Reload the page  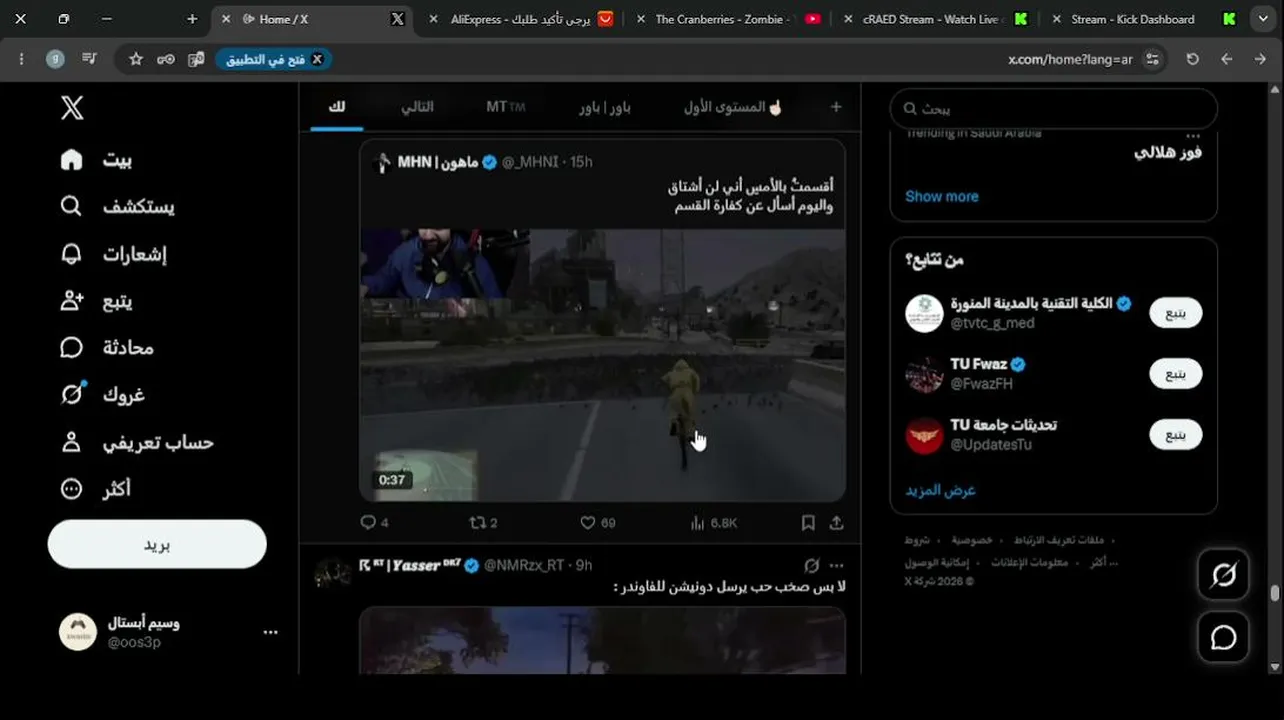pyautogui.click(x=1192, y=59)
